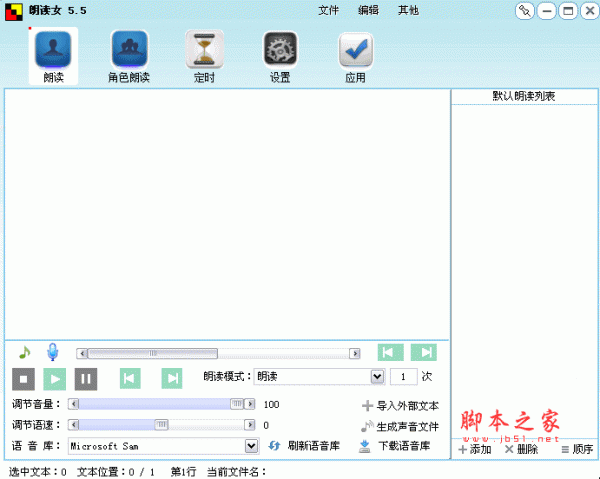Click 顺序 order button
Screen dimensions: 600x479
pos(577,449)
